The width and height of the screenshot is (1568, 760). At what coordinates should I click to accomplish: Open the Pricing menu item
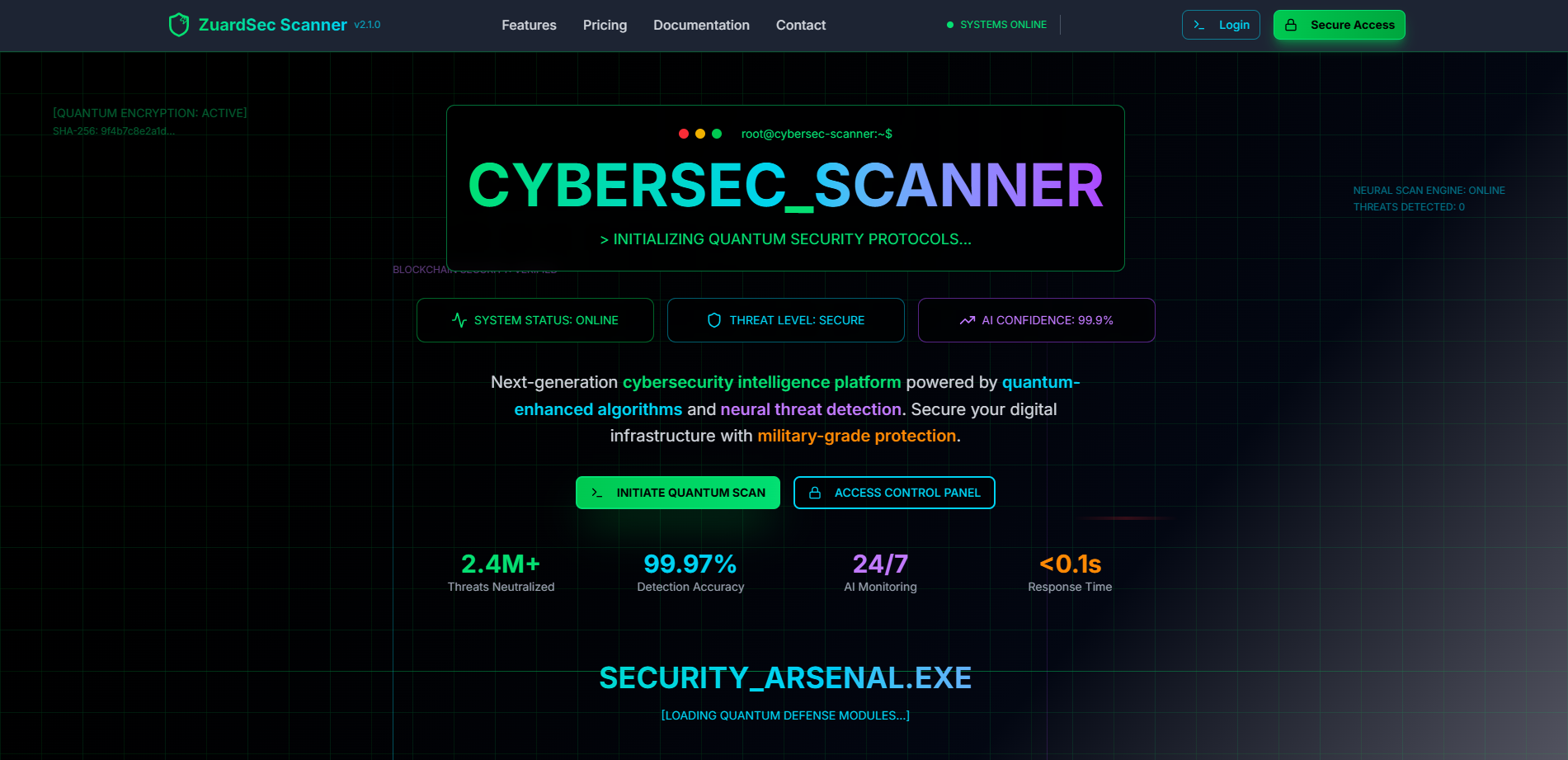point(605,25)
